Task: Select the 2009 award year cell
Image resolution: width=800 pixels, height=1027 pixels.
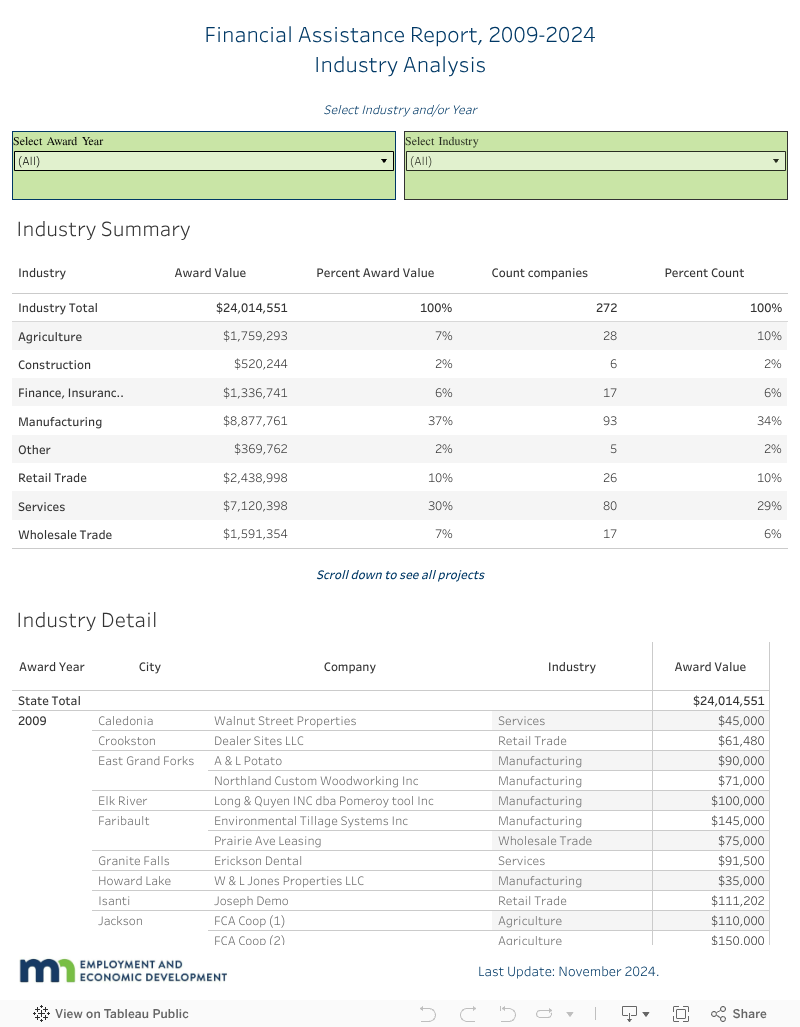Action: pos(32,721)
